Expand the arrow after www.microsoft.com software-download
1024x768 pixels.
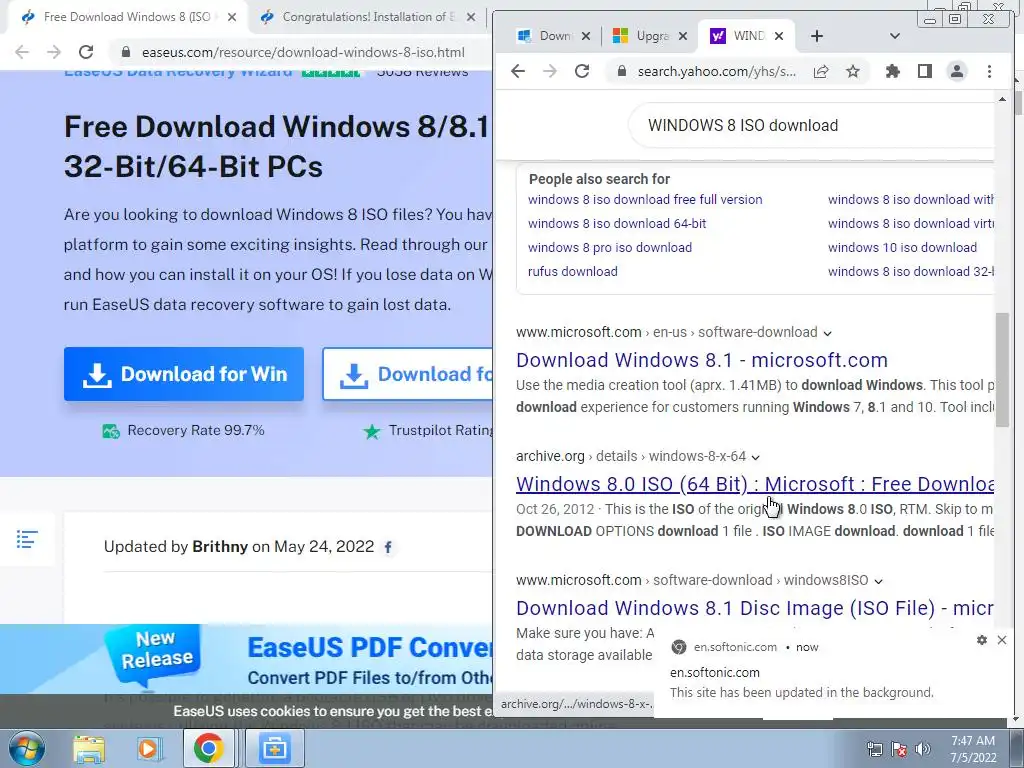[827, 333]
